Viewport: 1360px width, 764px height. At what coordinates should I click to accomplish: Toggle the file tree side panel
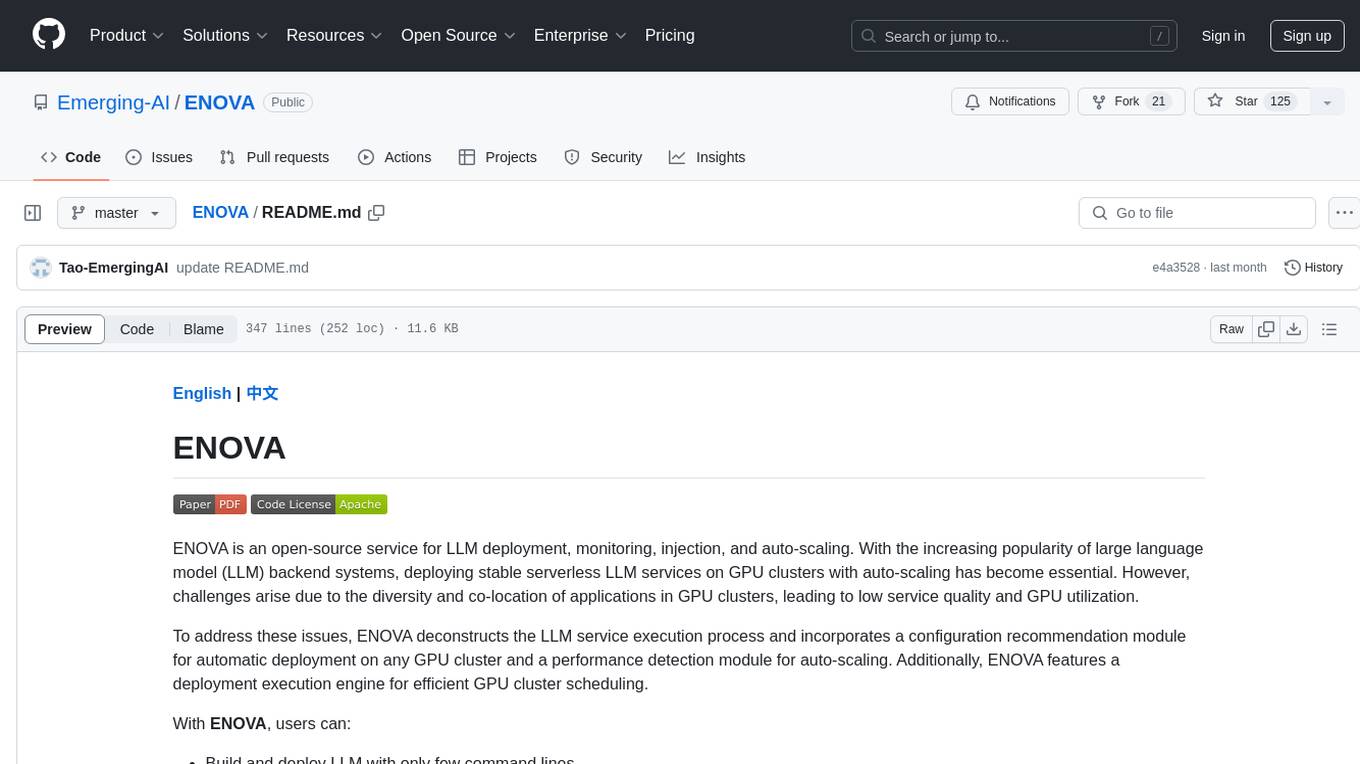click(x=33, y=213)
